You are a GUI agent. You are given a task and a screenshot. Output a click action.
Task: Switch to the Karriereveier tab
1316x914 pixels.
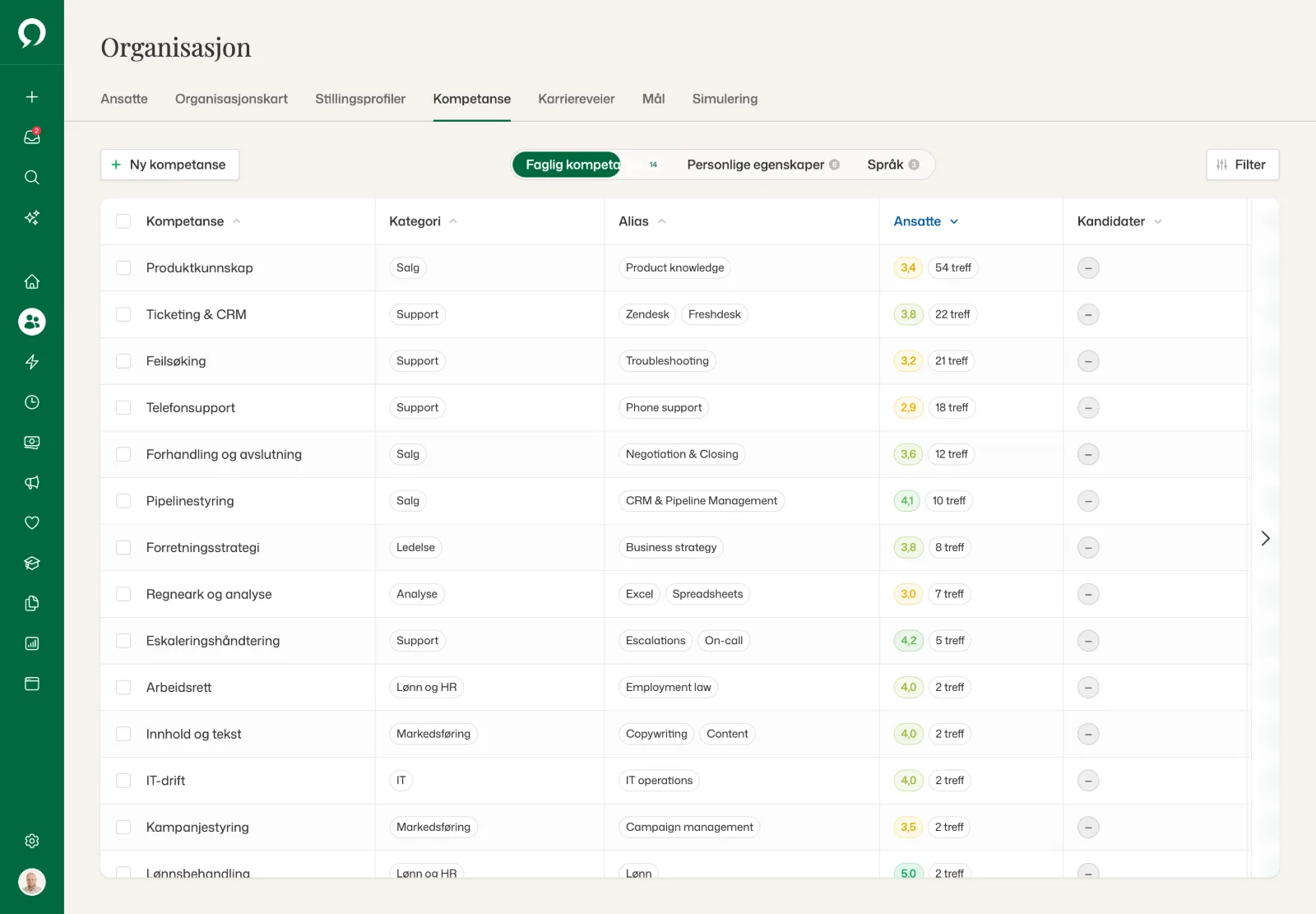[577, 99]
